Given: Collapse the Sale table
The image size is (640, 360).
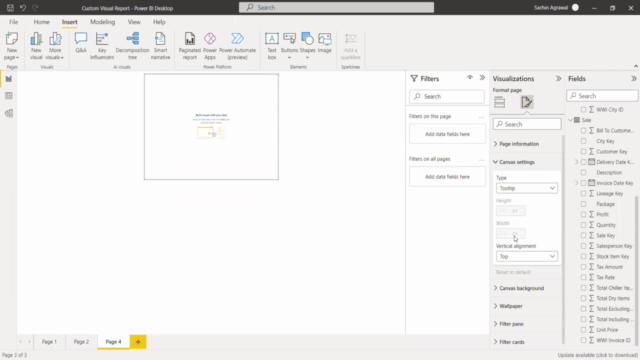Looking at the screenshot, I should click(571, 120).
